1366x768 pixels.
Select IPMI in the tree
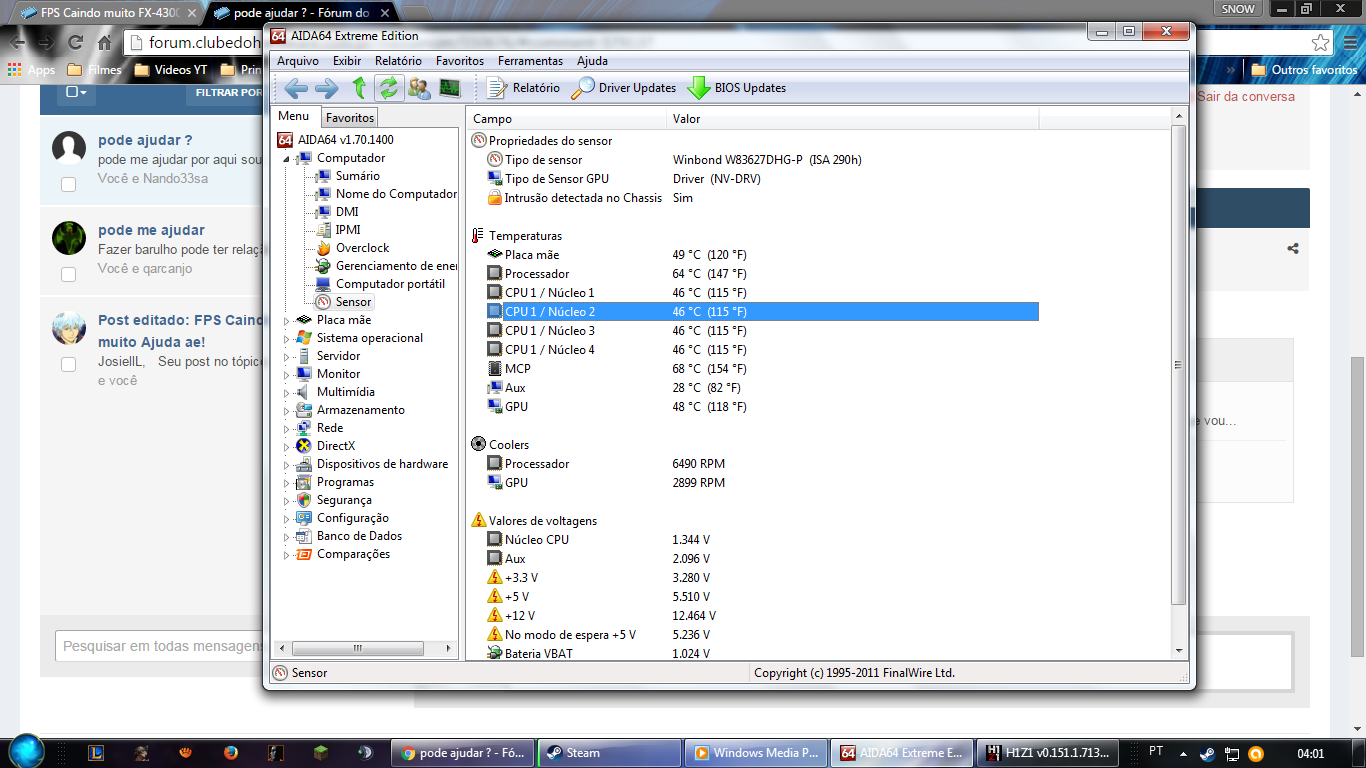pos(348,230)
